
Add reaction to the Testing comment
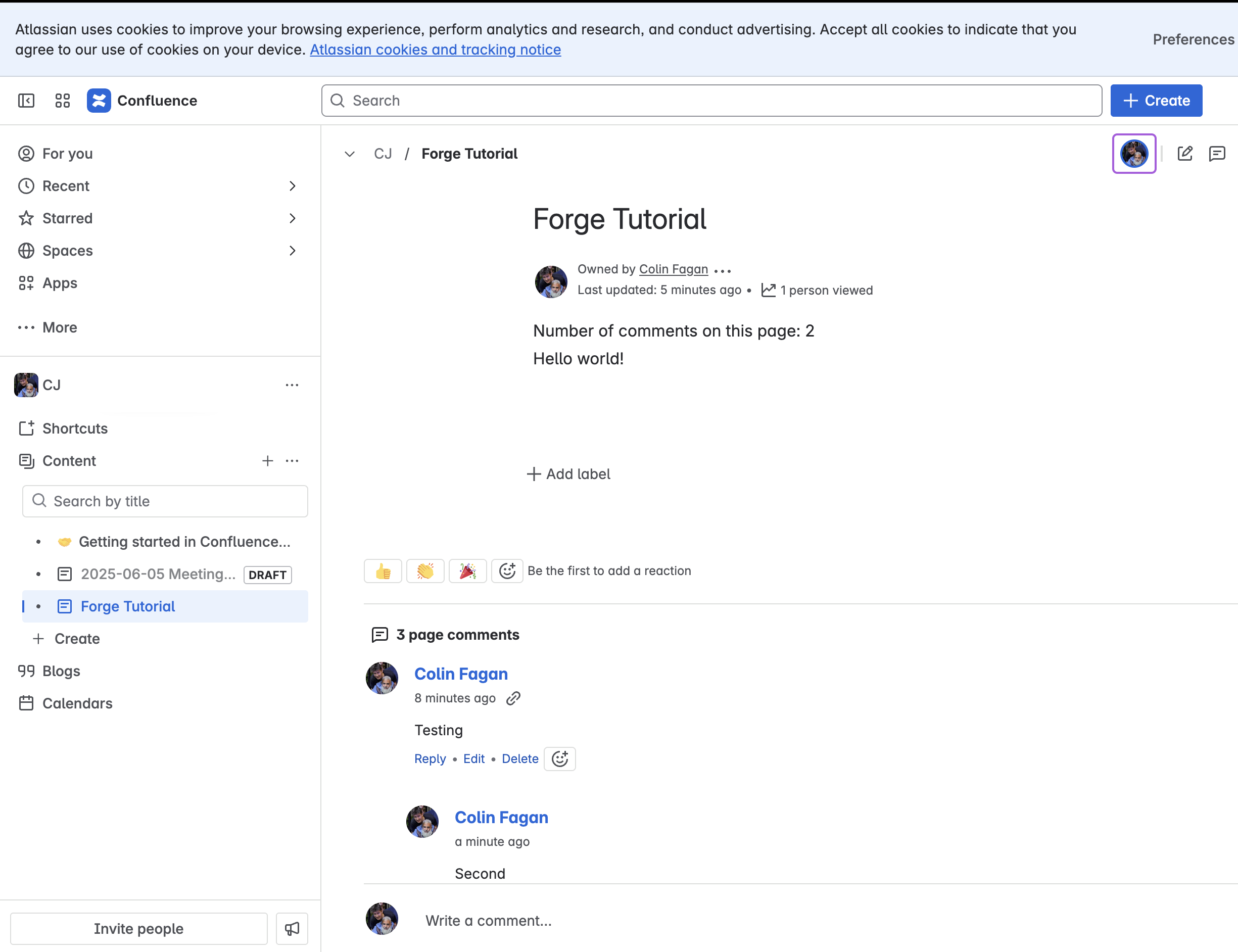(x=560, y=759)
